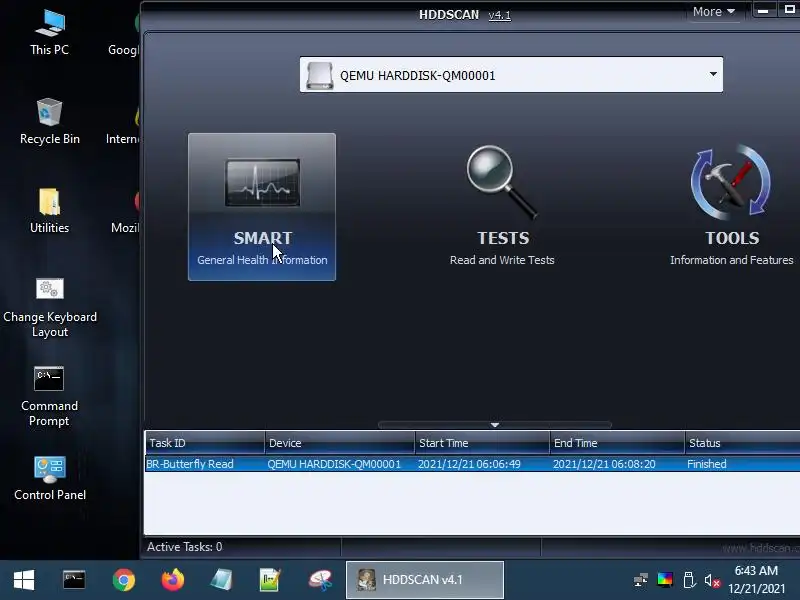Click the Active Tasks: 0 status text
This screenshot has height=600, width=800.
[185, 547]
